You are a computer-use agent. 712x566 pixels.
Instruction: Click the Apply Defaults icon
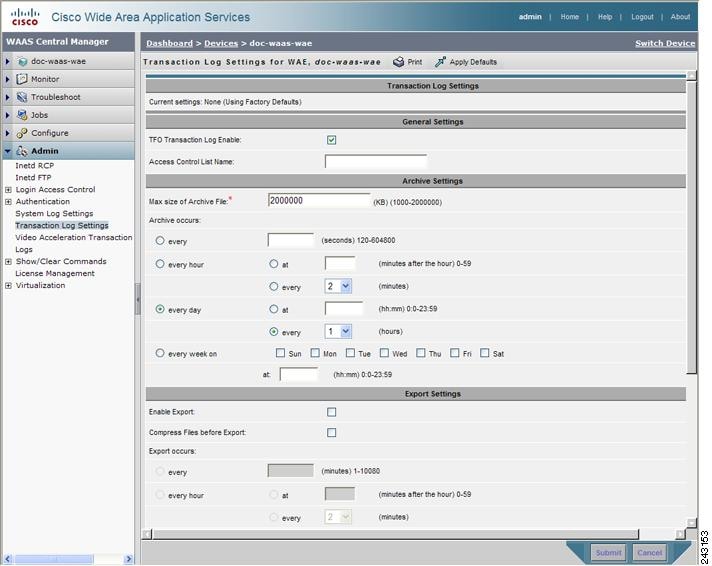click(440, 62)
